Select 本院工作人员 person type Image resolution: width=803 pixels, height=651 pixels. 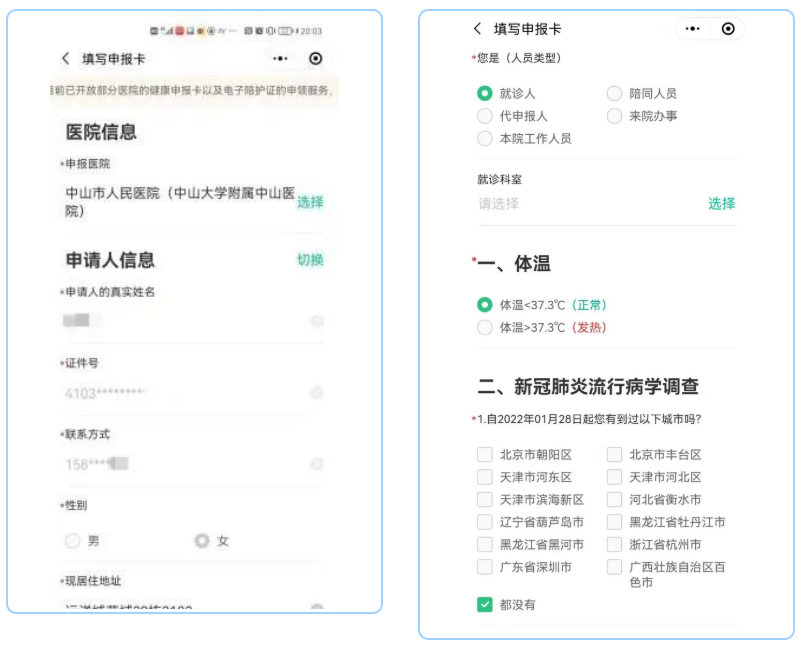click(x=485, y=139)
